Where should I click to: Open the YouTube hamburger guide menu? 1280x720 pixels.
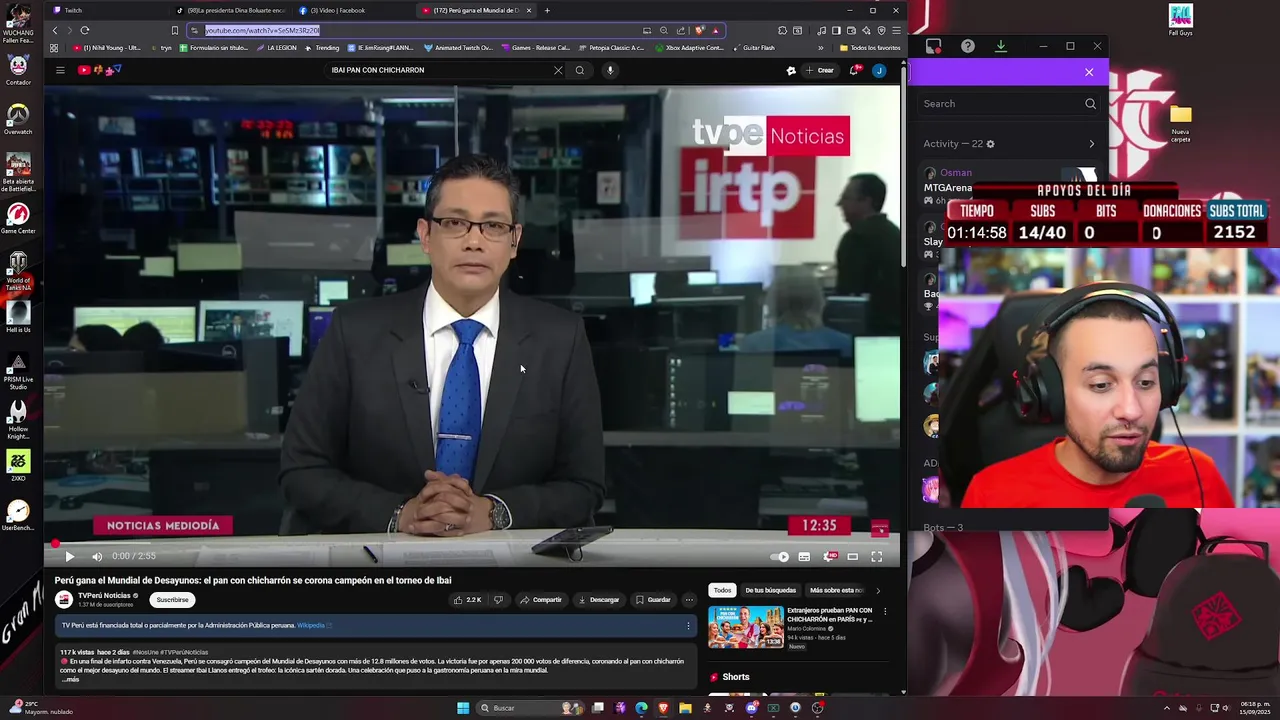click(60, 70)
